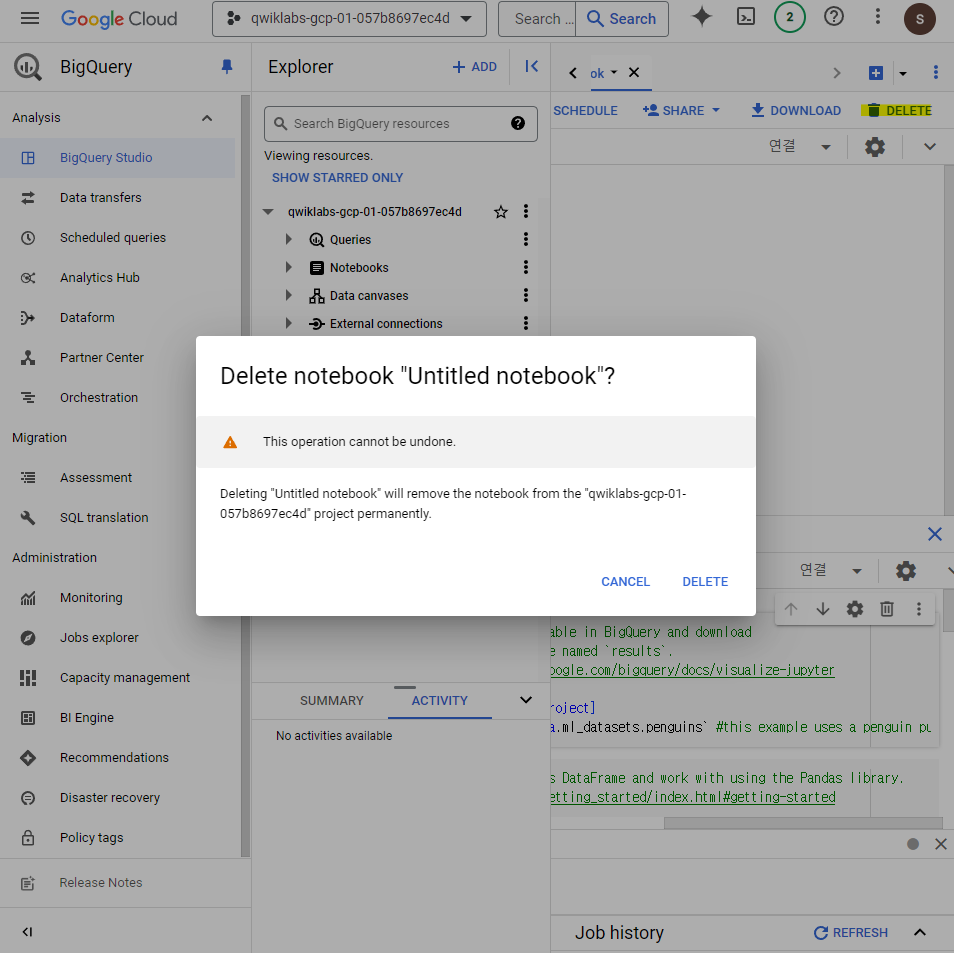Delete the cell with trash icon

click(x=886, y=609)
